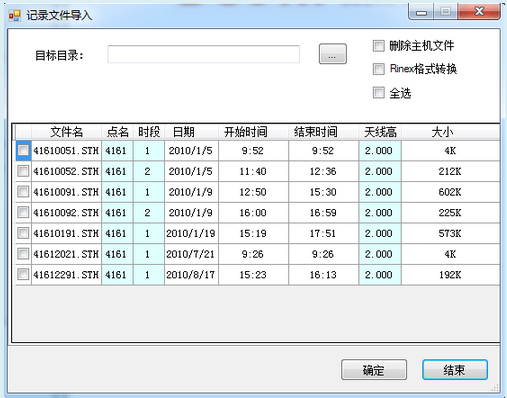Toggle the Rinex格式转换 checkbox

click(x=378, y=69)
